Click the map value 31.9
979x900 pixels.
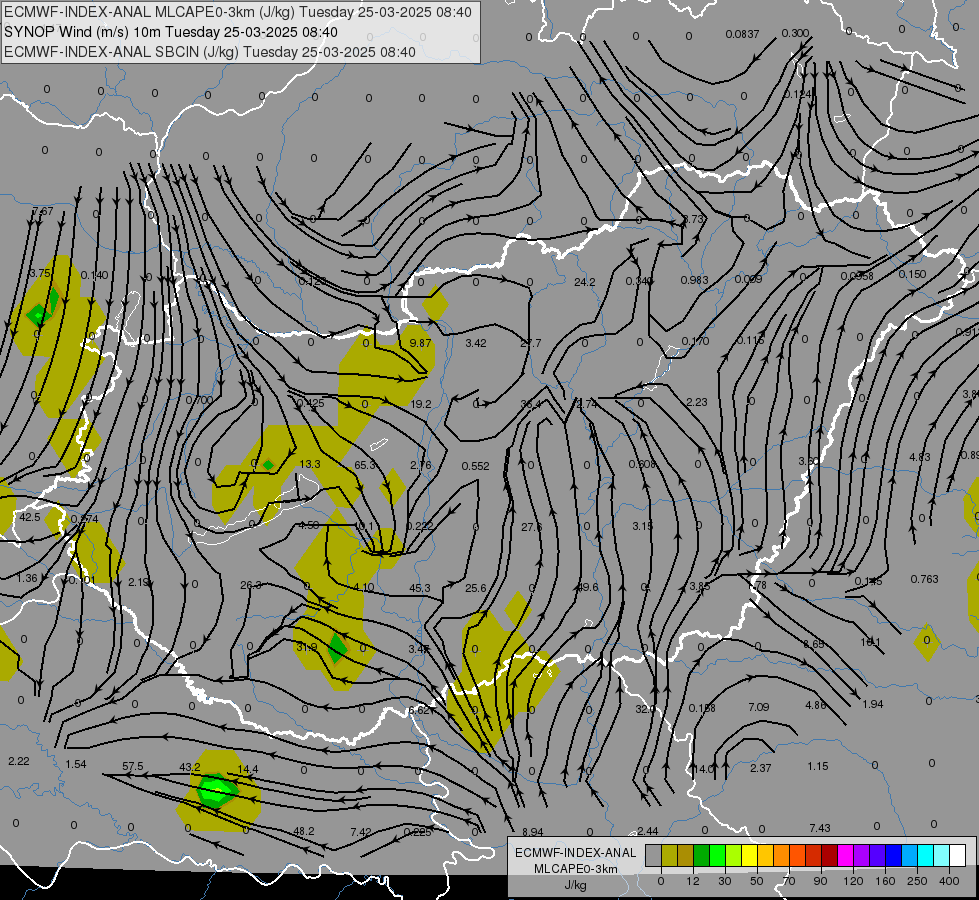click(307, 647)
